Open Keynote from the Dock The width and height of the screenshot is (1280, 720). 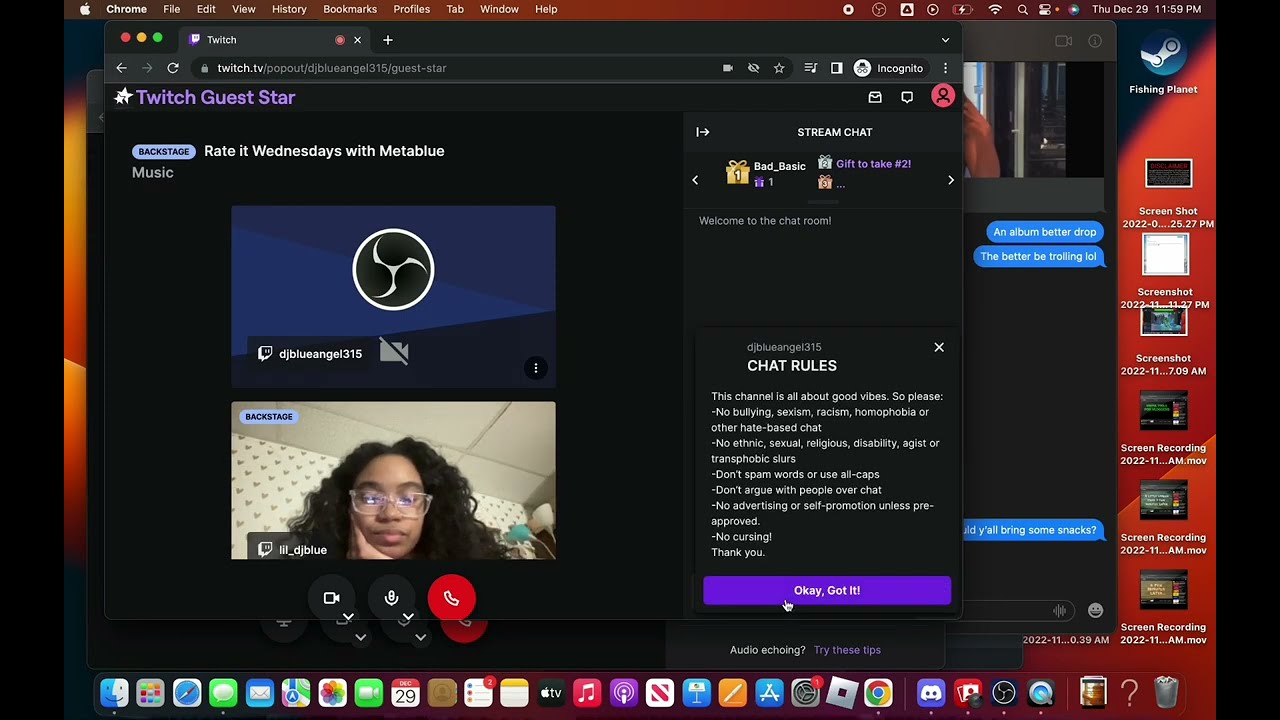pyautogui.click(x=696, y=692)
